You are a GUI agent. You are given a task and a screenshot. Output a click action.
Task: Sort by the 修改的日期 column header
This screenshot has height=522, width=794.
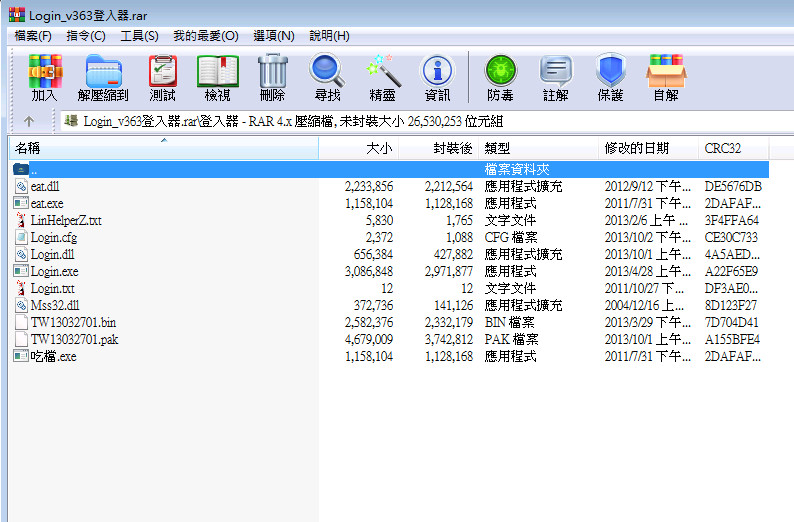point(648,148)
